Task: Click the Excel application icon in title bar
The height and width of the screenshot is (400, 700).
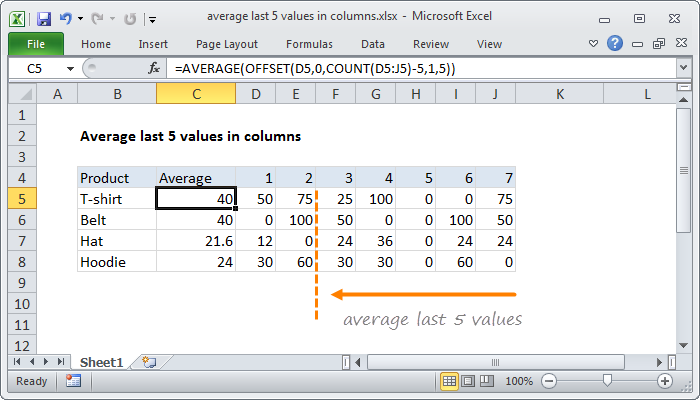Action: pyautogui.click(x=17, y=19)
